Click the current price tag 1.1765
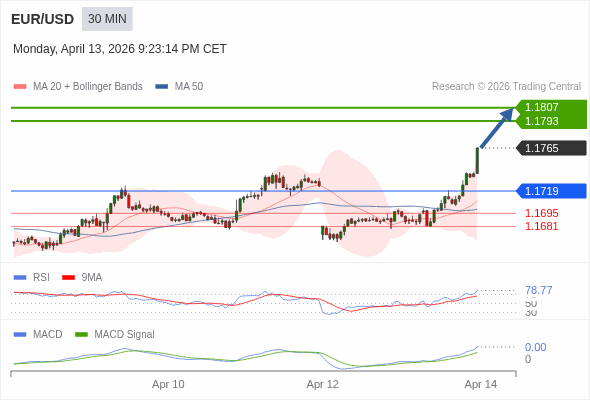The image size is (590, 400). 551,148
